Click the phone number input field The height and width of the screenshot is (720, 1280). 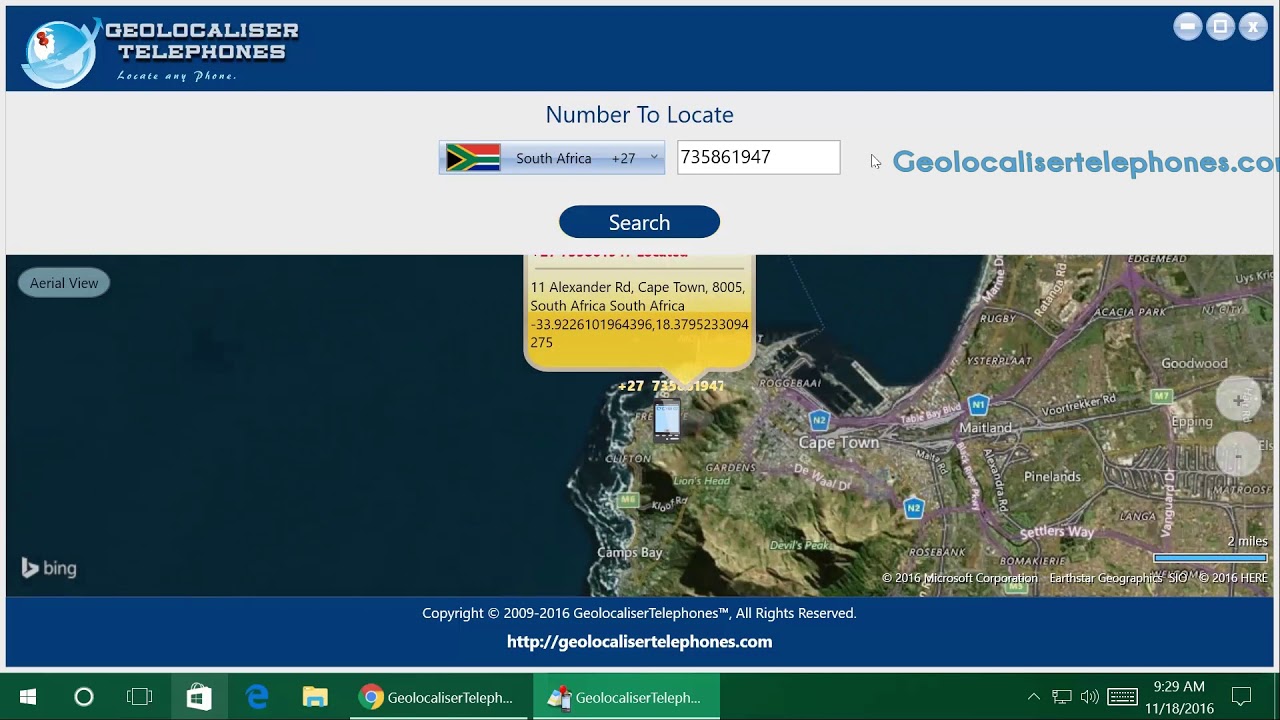758,157
